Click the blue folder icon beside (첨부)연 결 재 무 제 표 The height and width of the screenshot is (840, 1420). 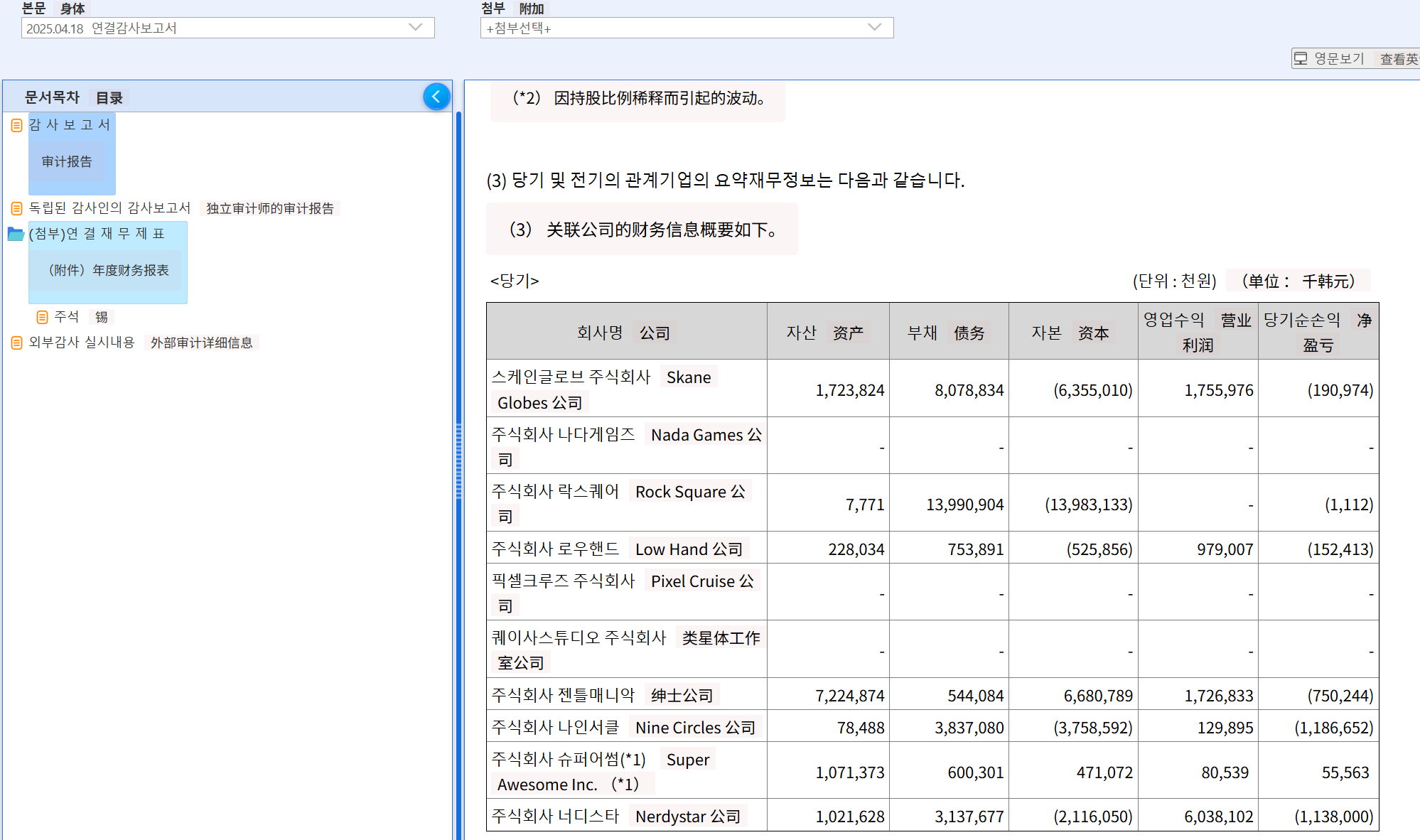pos(16,234)
